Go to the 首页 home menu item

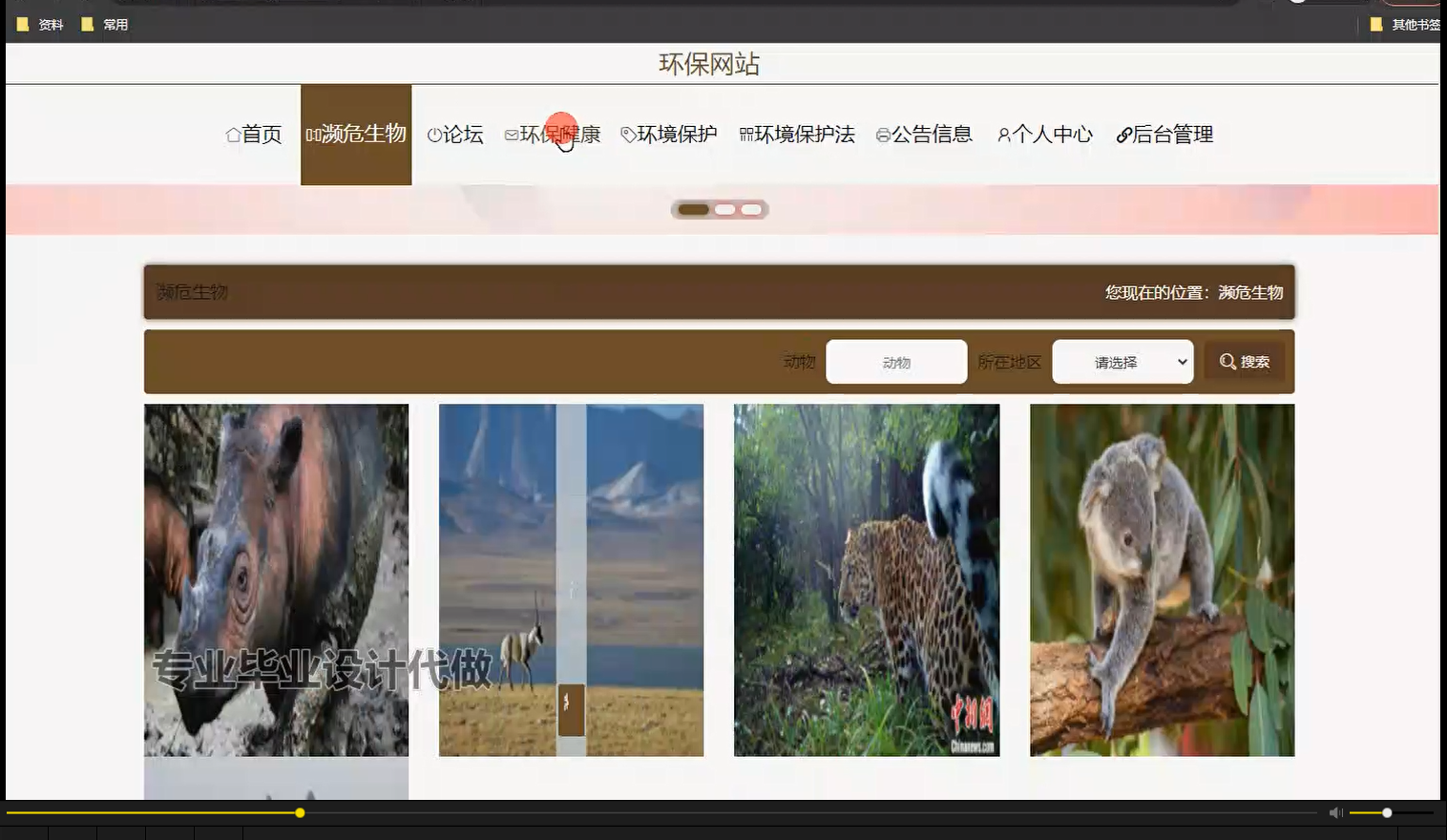(x=254, y=135)
